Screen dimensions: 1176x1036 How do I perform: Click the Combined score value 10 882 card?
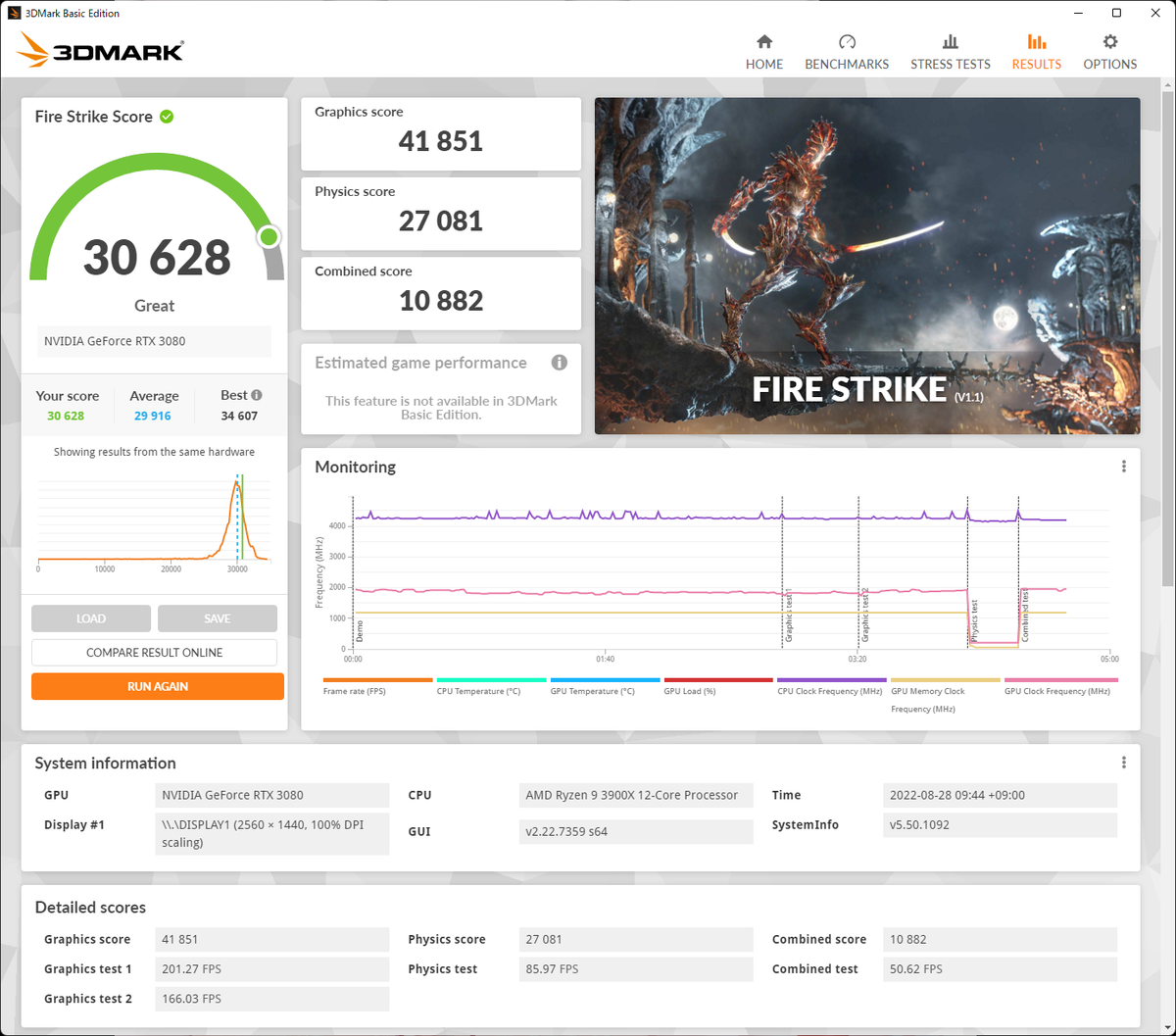coord(441,293)
